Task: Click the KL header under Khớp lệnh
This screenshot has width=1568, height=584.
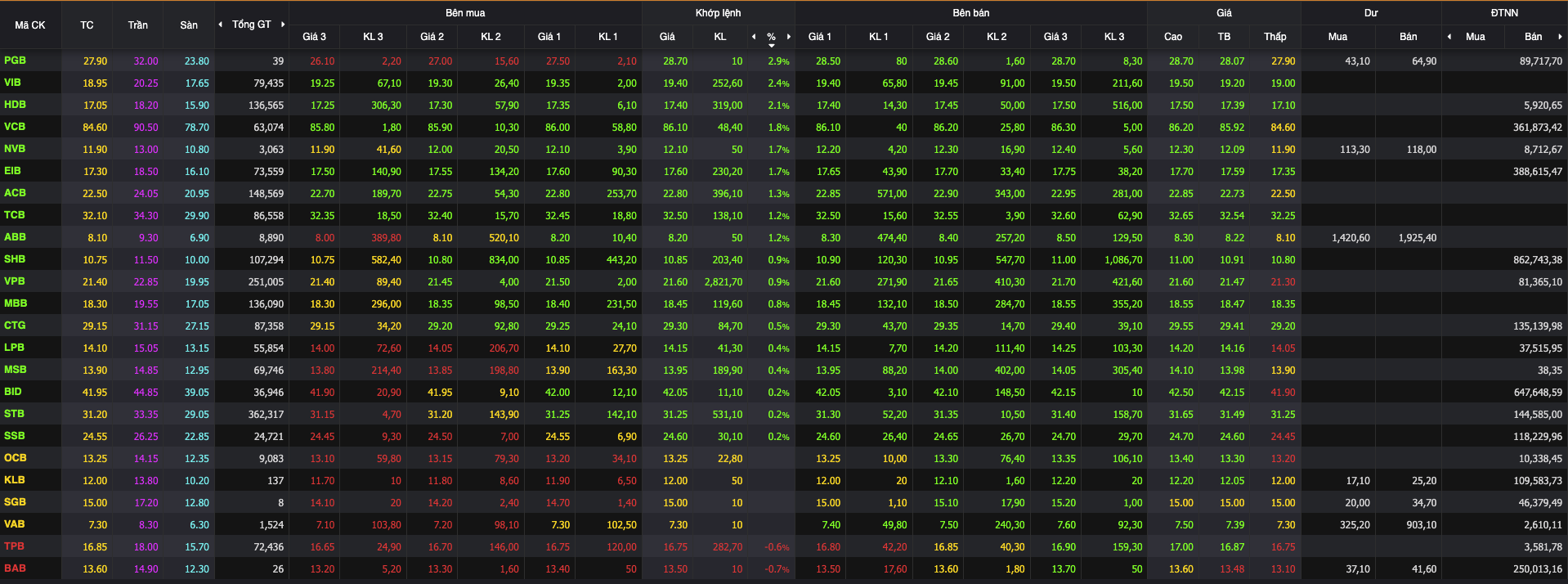Action: [x=719, y=37]
